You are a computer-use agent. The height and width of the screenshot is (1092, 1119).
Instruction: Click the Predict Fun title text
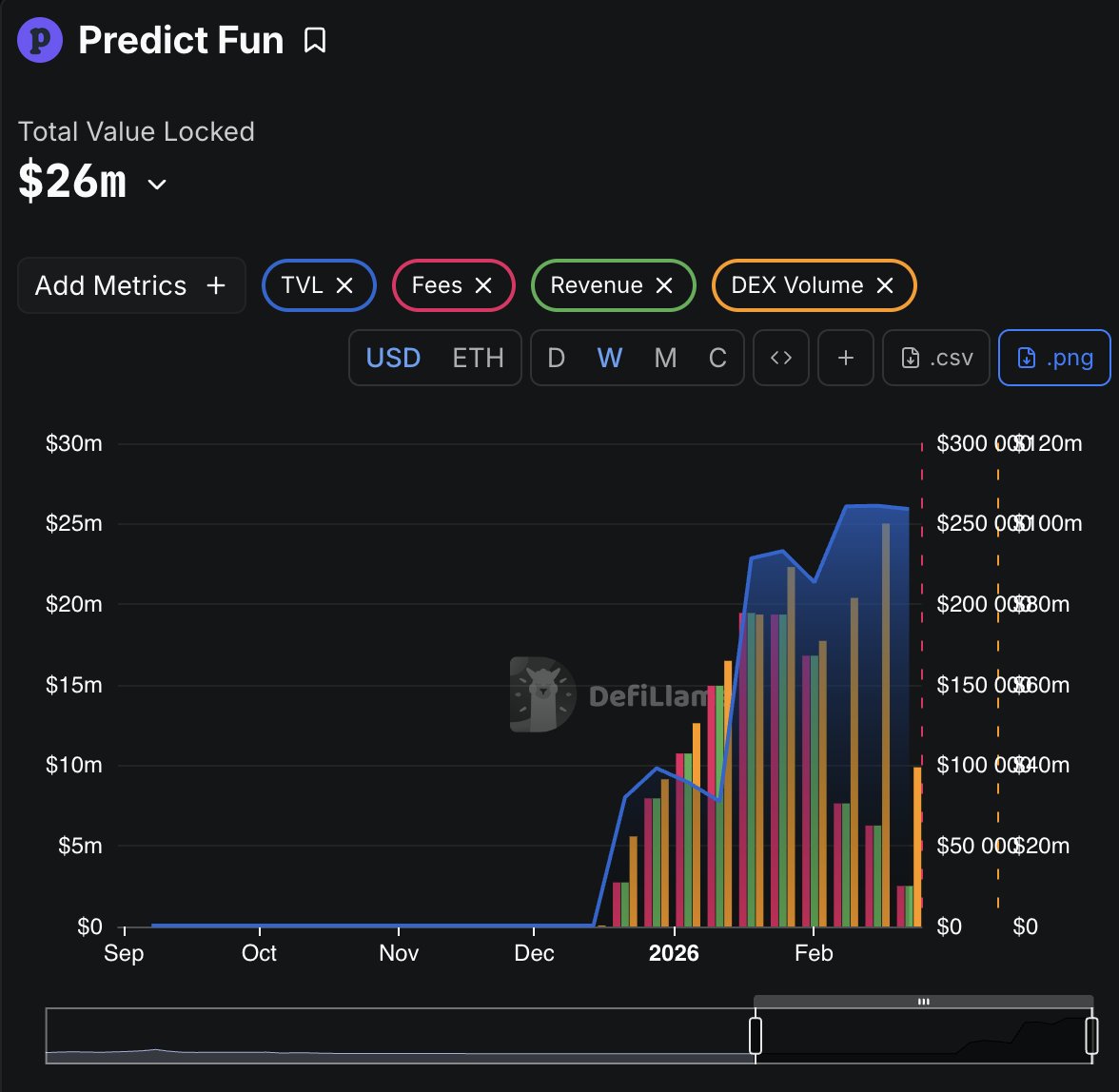point(181,40)
